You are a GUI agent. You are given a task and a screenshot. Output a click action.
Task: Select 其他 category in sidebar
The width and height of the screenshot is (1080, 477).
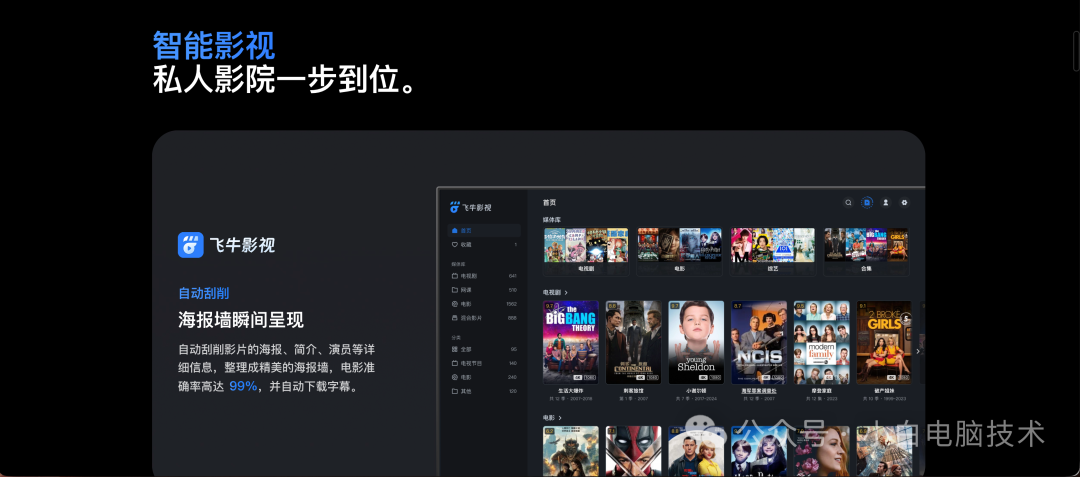(x=484, y=391)
